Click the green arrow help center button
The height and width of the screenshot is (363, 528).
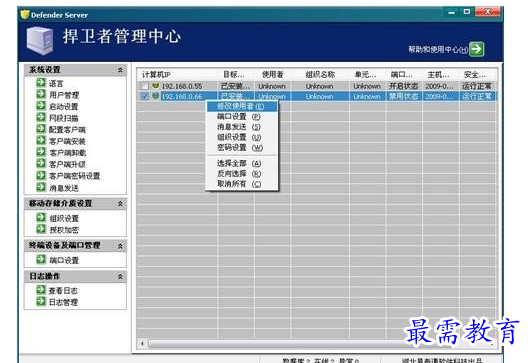477,49
